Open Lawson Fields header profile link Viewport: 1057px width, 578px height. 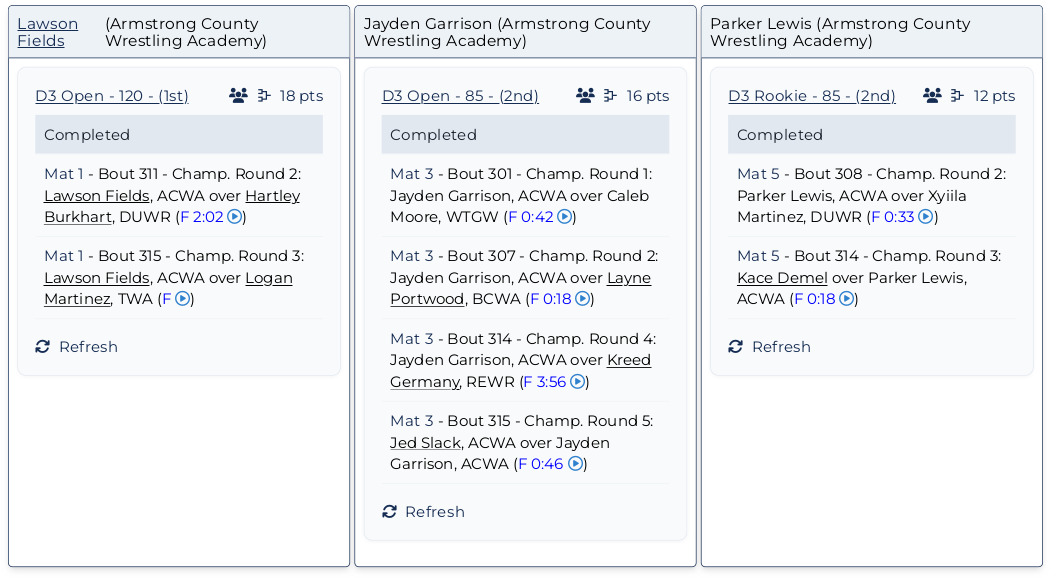[47, 32]
